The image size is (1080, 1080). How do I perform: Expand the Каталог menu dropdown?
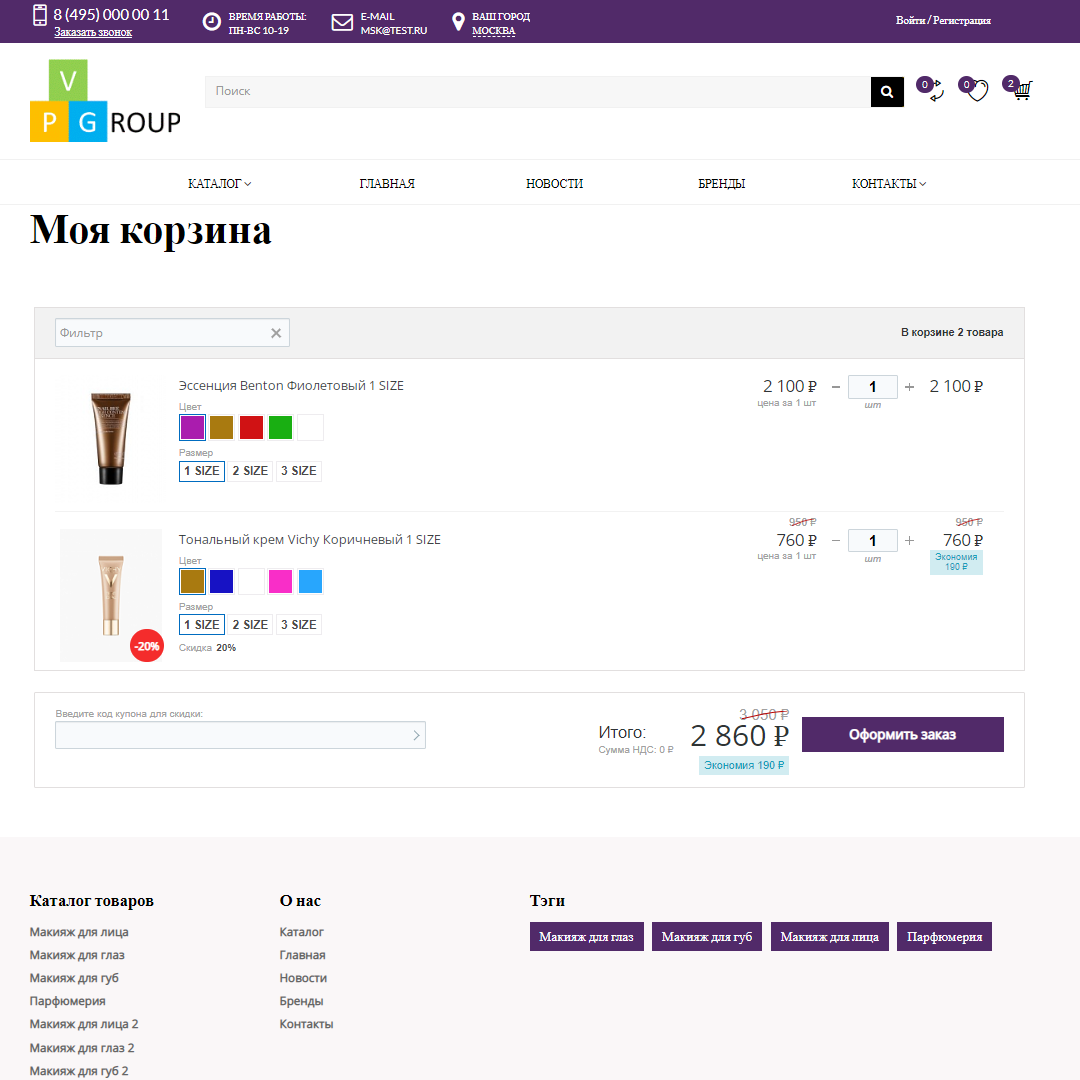pos(219,184)
